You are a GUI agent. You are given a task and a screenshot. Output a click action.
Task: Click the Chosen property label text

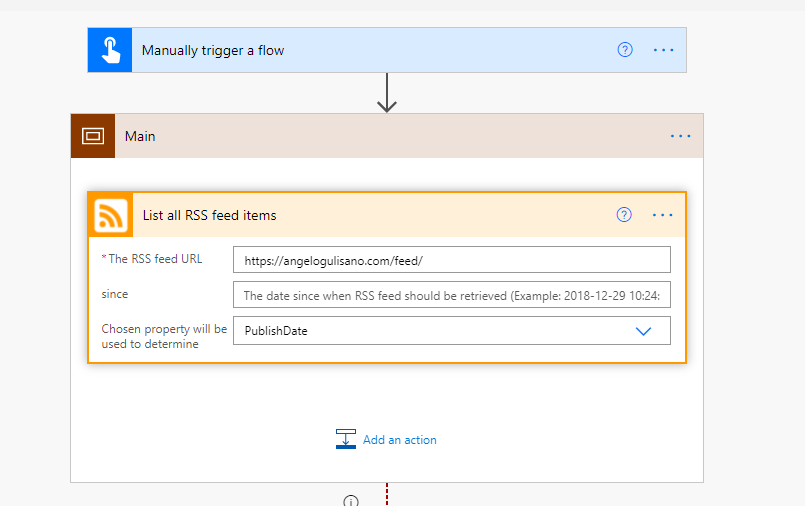[x=164, y=336]
